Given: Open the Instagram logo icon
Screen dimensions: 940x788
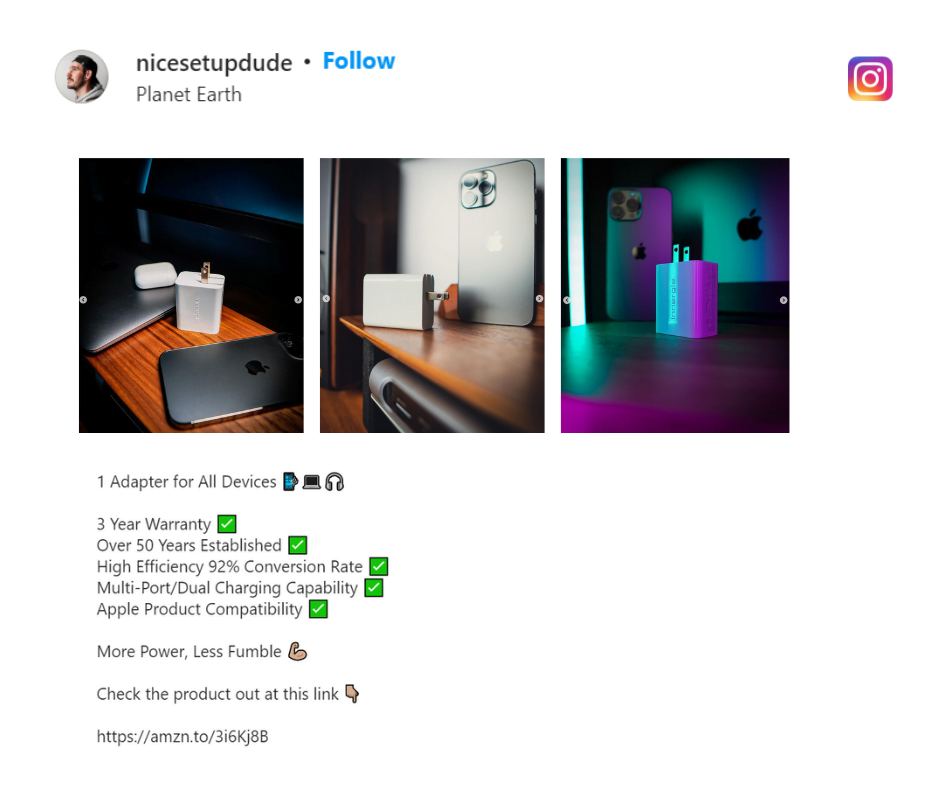Looking at the screenshot, I should (870, 79).
